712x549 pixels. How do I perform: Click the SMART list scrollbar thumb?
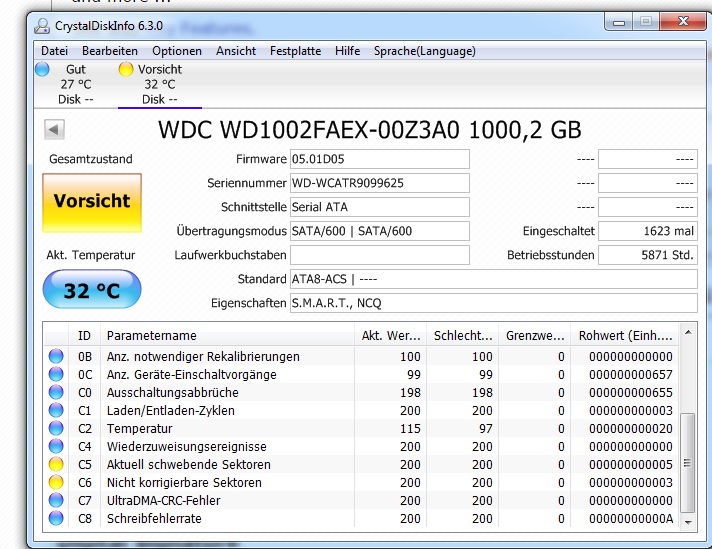click(688, 463)
